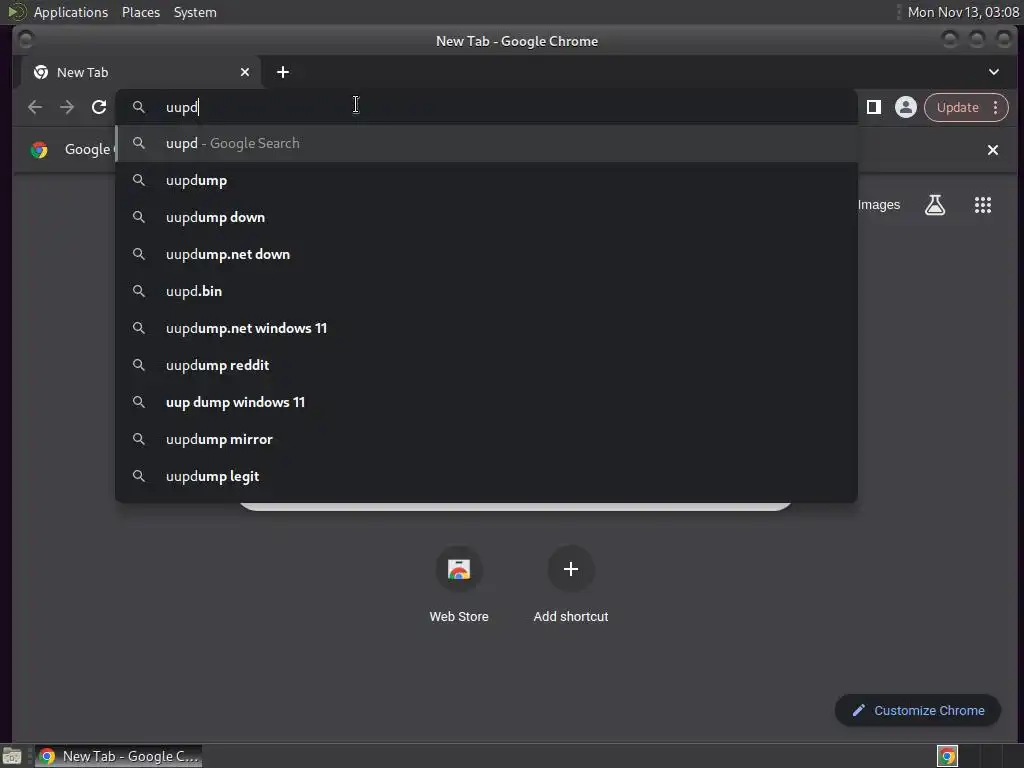Screen dimensions: 1024x768
Task: Open the Google apps grid
Action: 983,205
